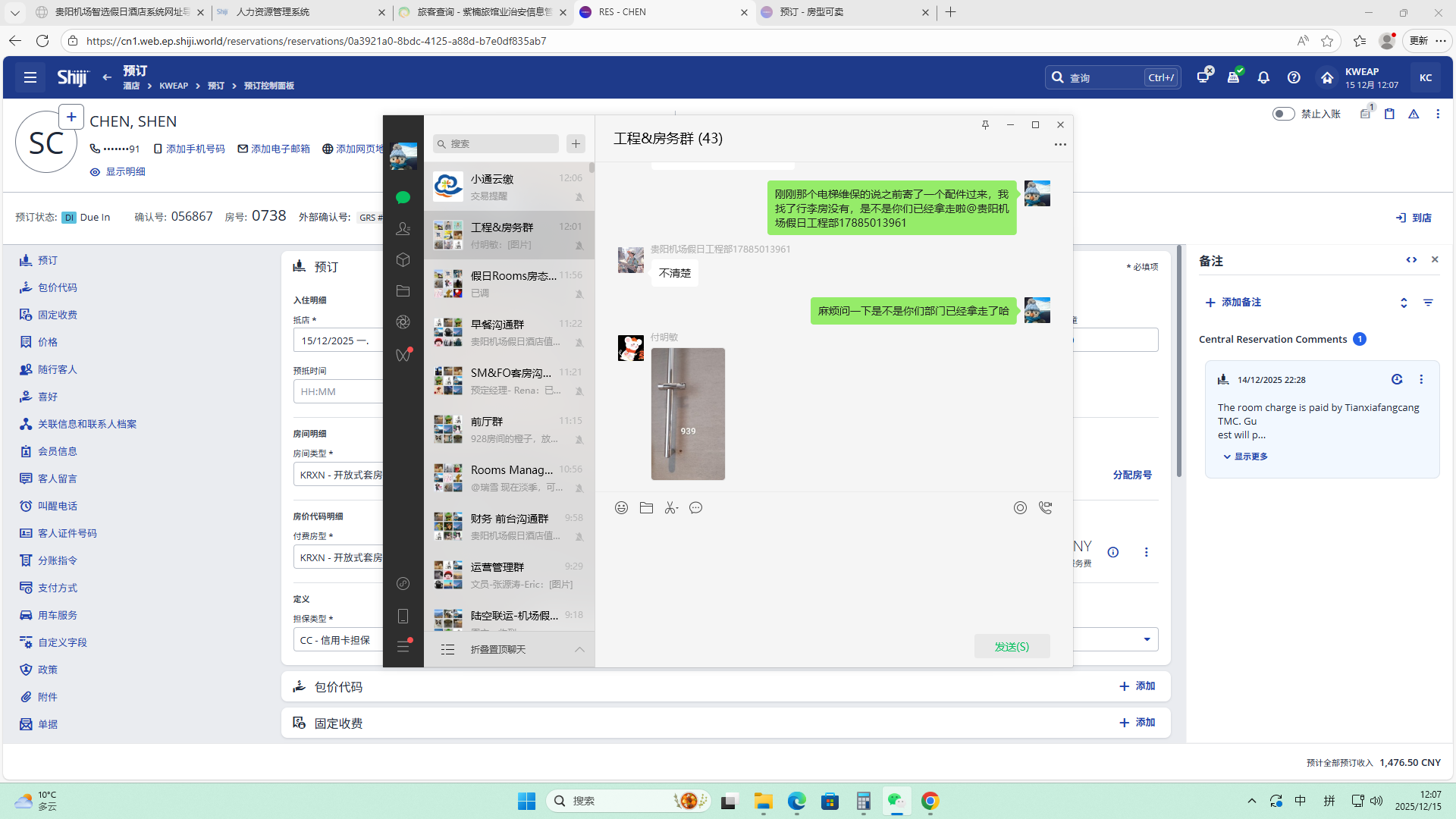Open the Shiji help question mark icon
The width and height of the screenshot is (1456, 819).
coord(1294,77)
